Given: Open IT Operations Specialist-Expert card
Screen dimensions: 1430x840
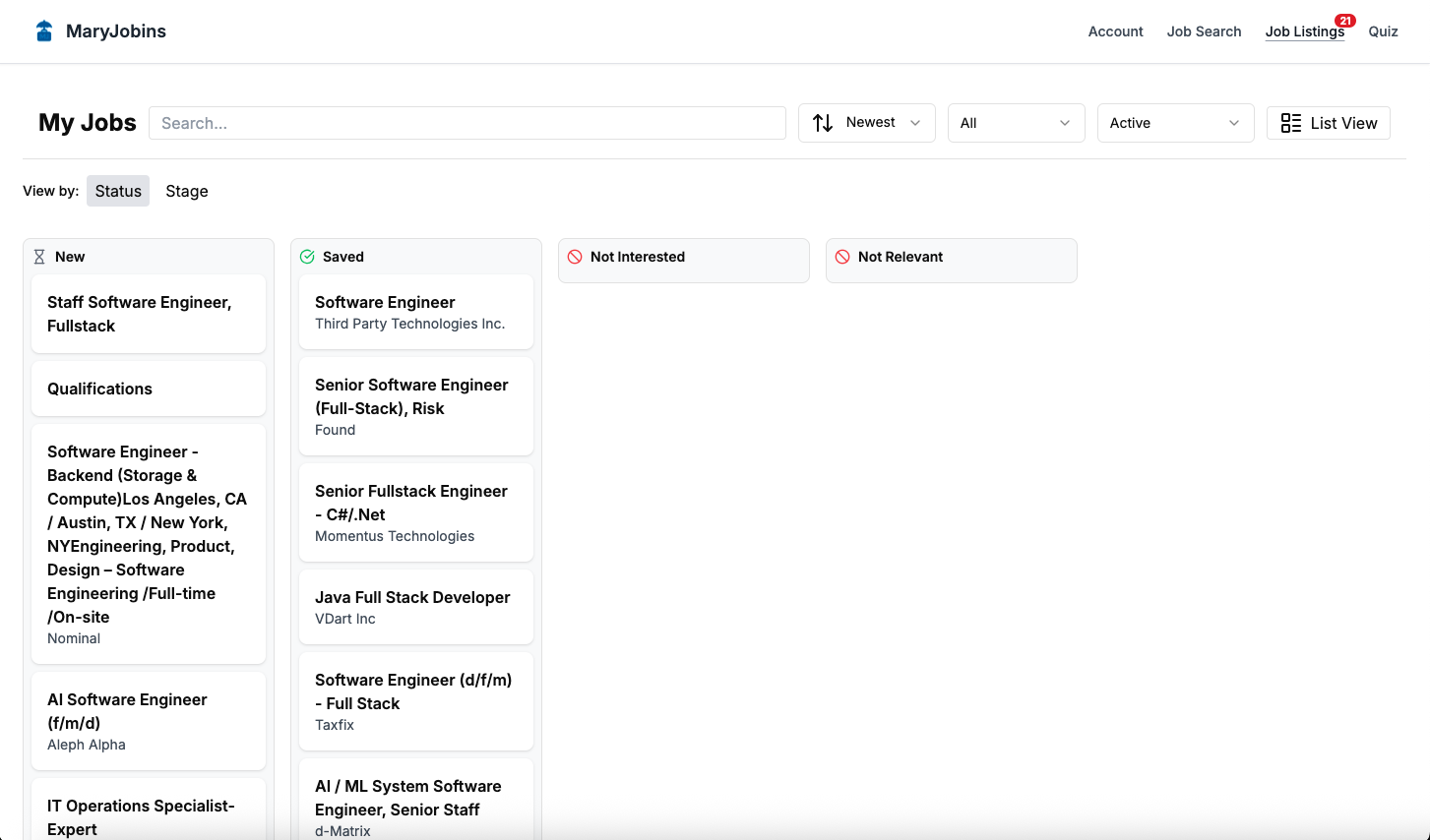Looking at the screenshot, I should tap(149, 811).
